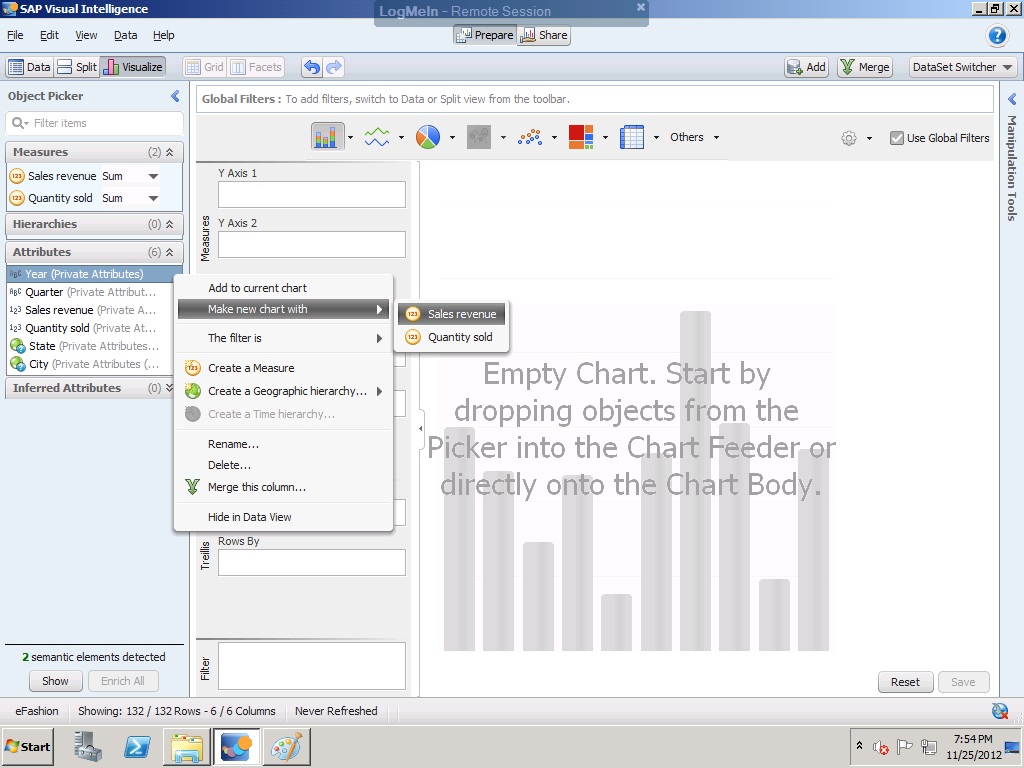1024x768 pixels.
Task: Open Create a Geographic hierarchy submenu
Action: (x=283, y=391)
